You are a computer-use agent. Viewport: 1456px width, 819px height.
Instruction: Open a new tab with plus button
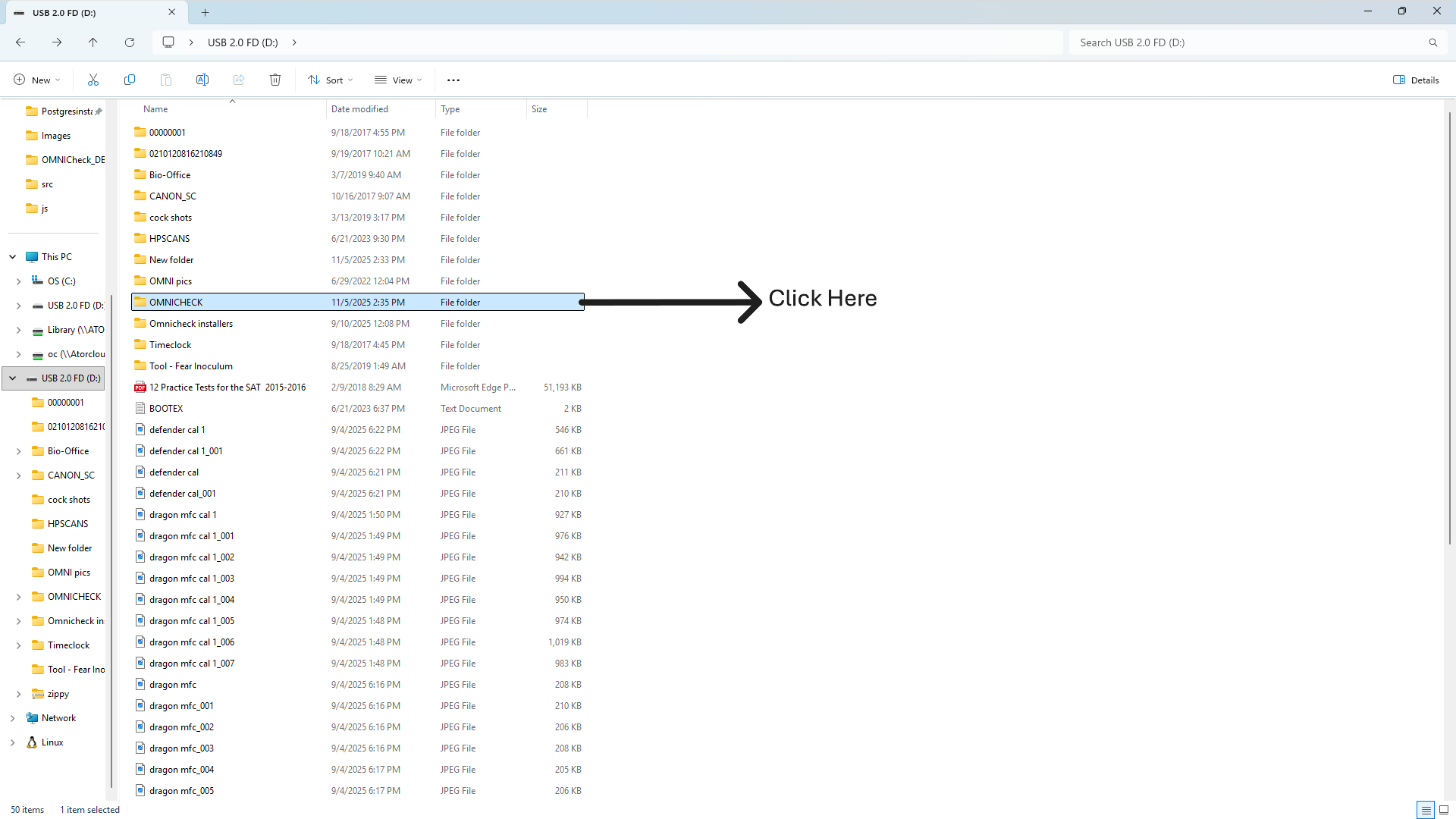(x=205, y=12)
